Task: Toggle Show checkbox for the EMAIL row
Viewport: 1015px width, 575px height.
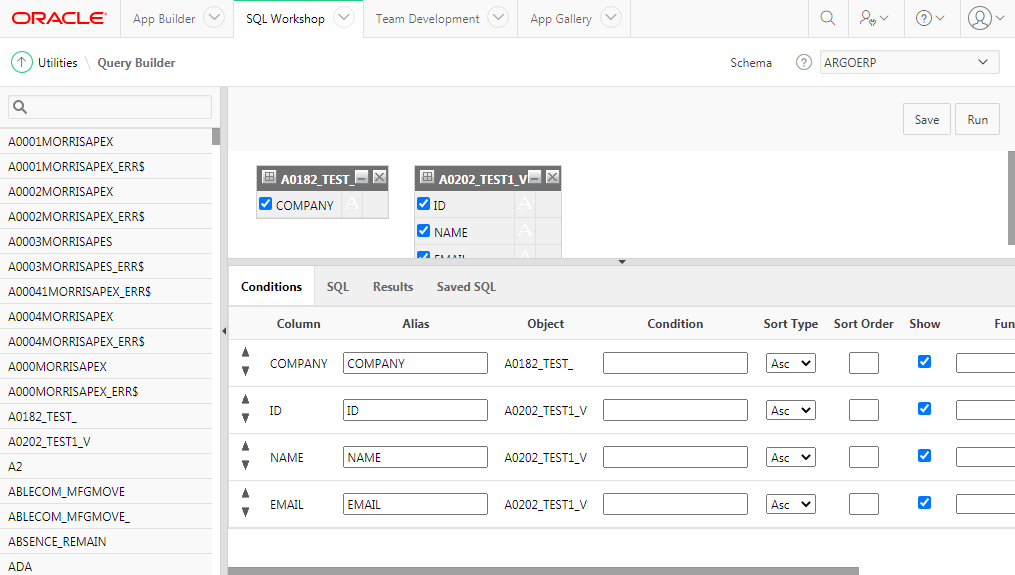Action: pyautogui.click(x=924, y=502)
